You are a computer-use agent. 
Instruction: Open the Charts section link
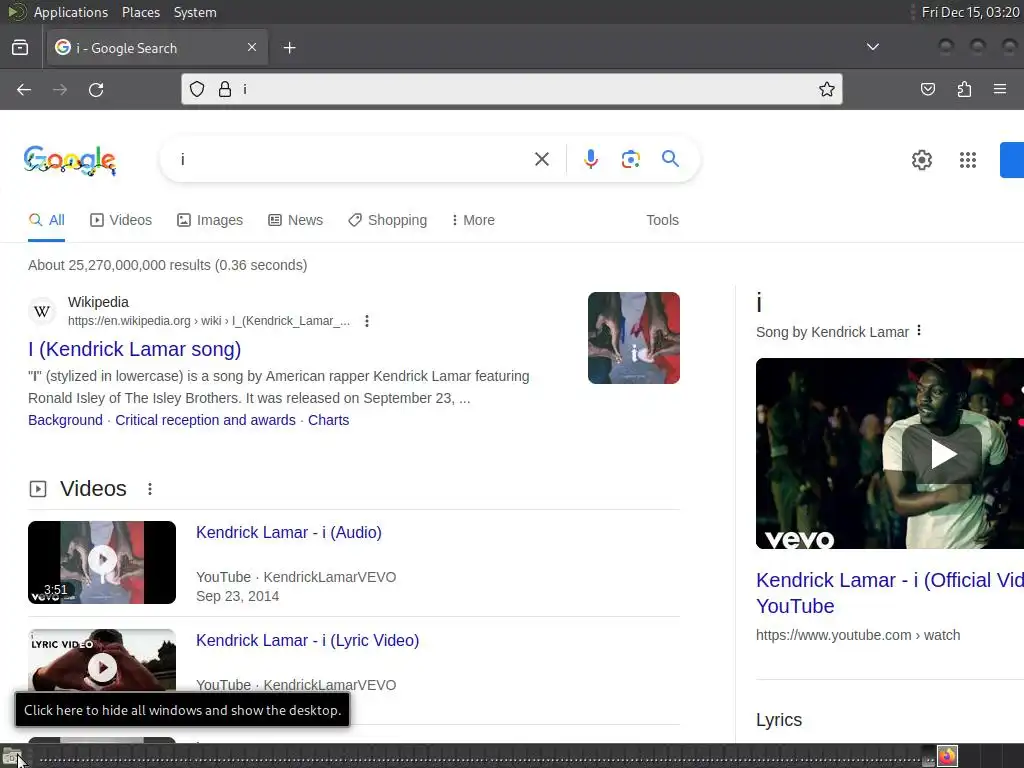click(x=328, y=420)
